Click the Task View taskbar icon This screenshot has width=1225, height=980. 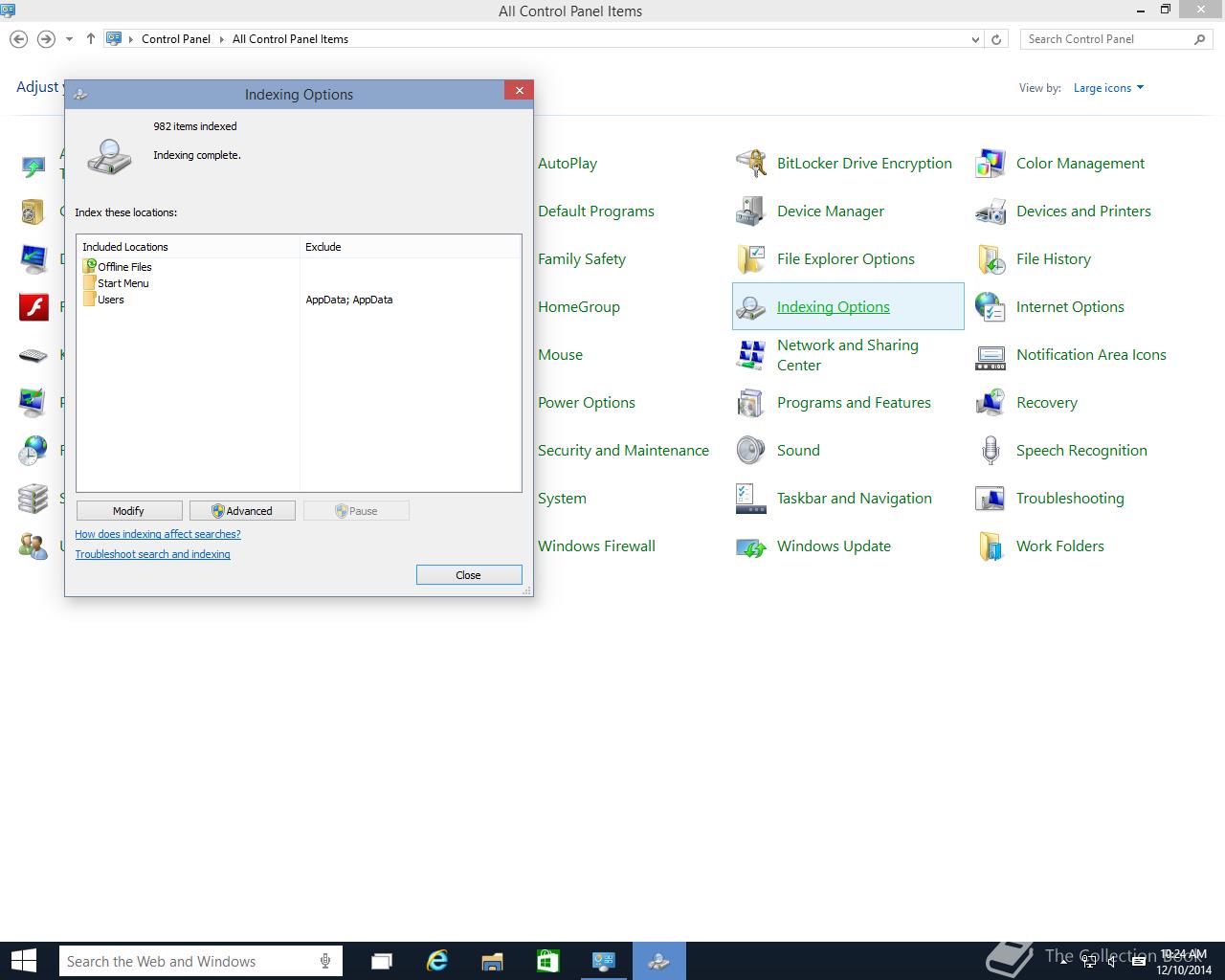pos(382,961)
